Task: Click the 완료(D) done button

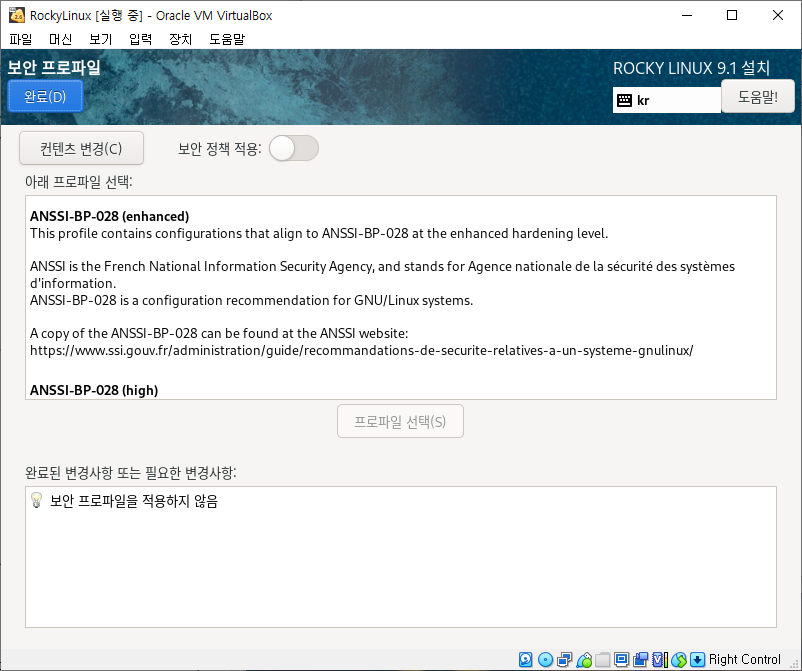Action: tap(46, 96)
